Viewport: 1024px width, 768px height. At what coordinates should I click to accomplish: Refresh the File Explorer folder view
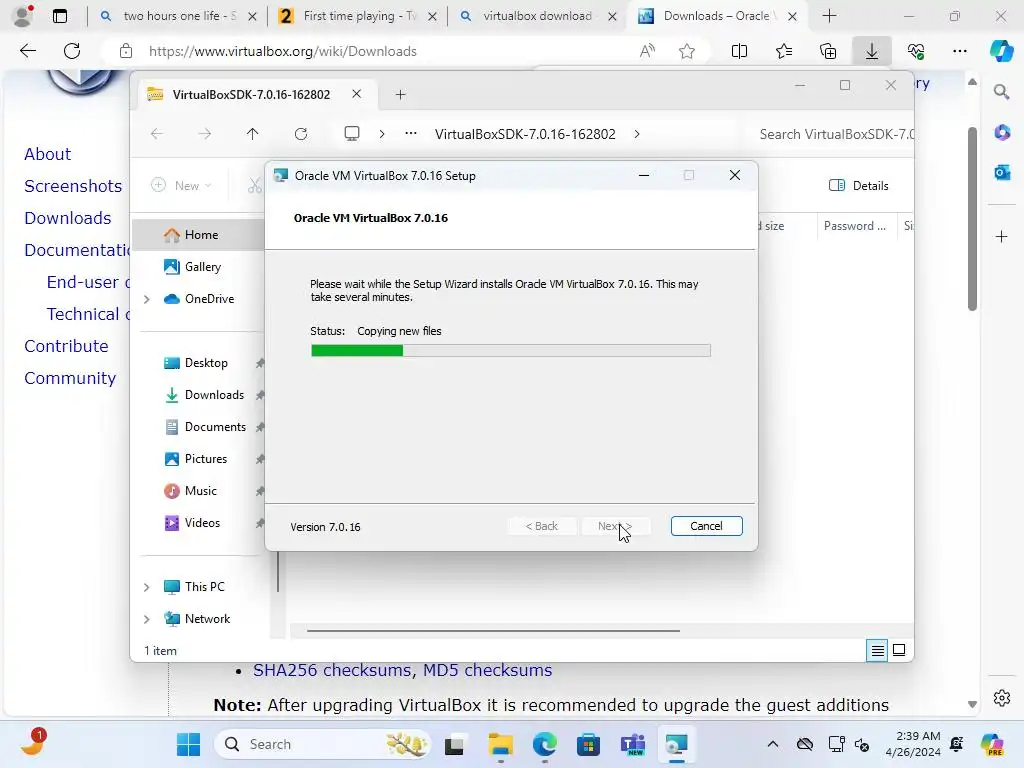(x=300, y=134)
